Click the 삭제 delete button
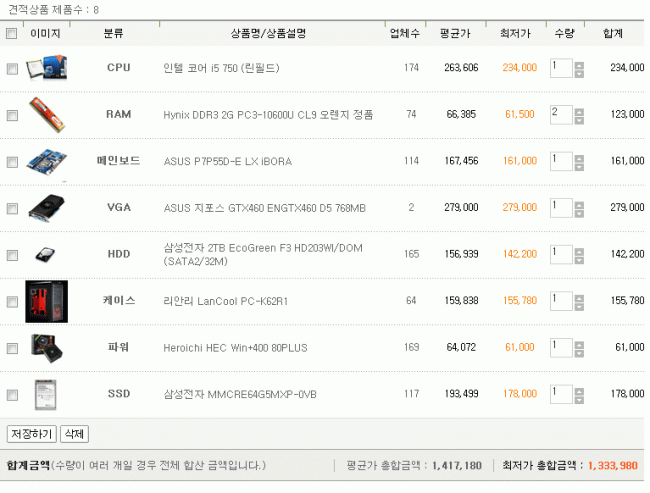Image resolution: width=650 pixels, height=493 pixels. [x=75, y=434]
